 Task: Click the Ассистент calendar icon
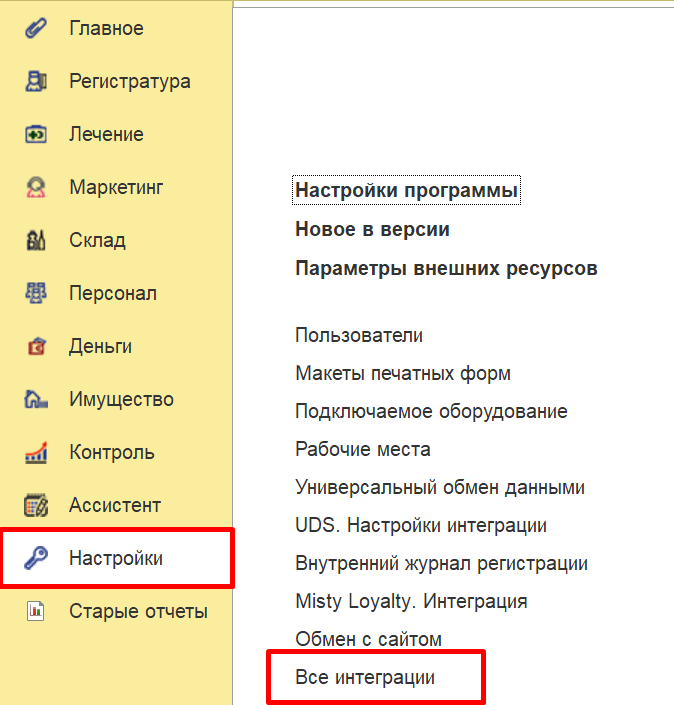(x=36, y=505)
